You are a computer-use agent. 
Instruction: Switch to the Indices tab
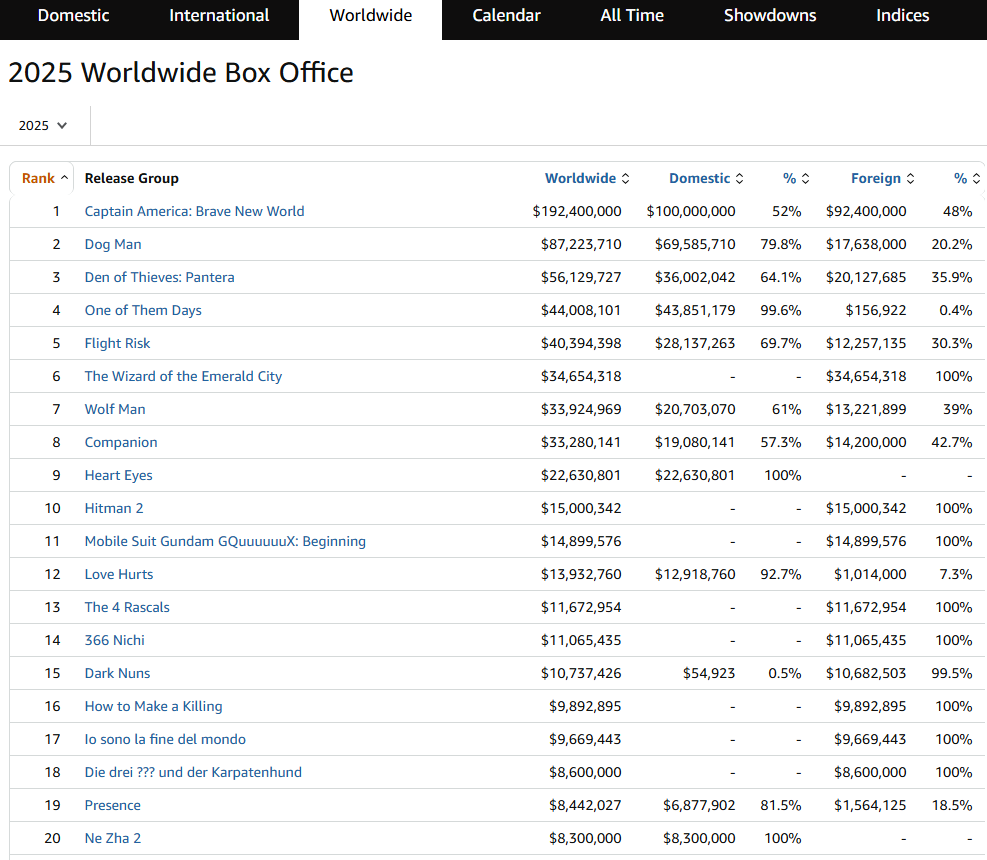tap(902, 16)
